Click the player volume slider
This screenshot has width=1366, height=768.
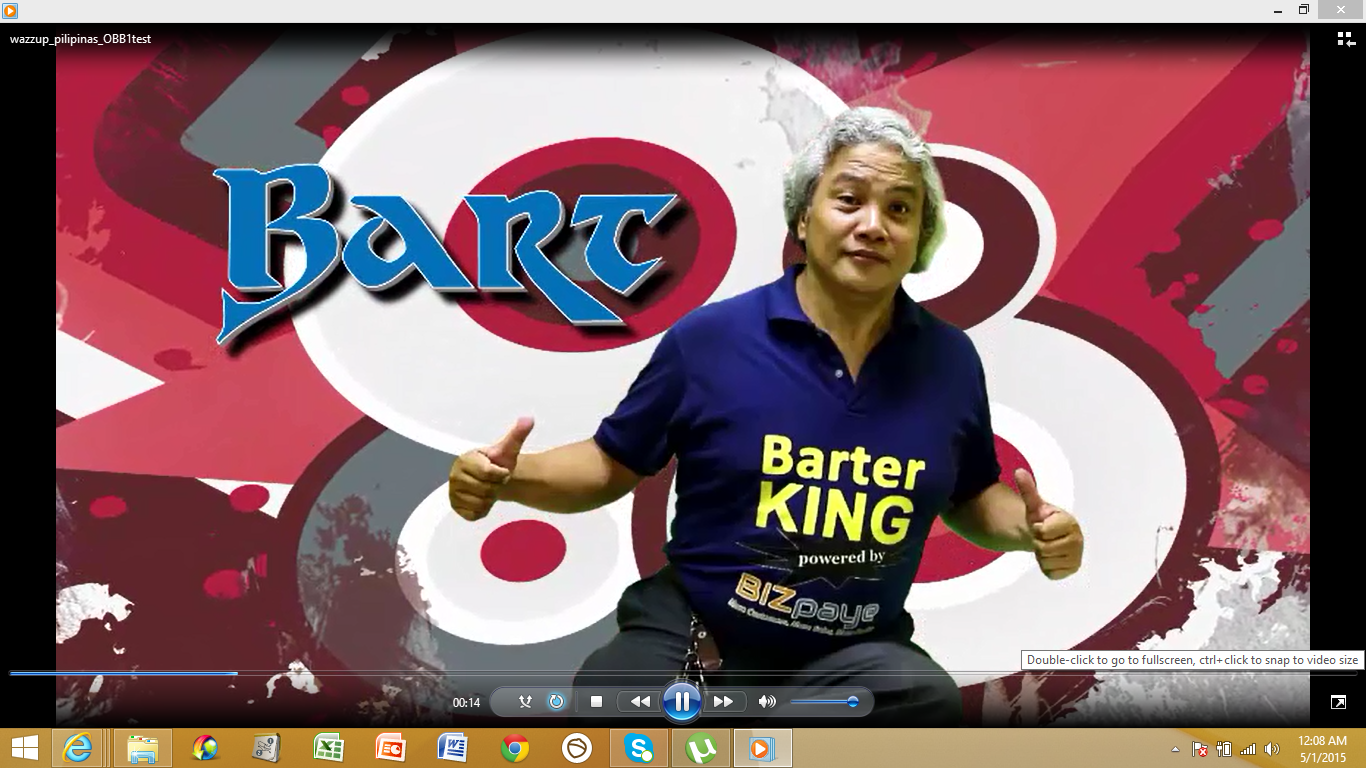824,702
